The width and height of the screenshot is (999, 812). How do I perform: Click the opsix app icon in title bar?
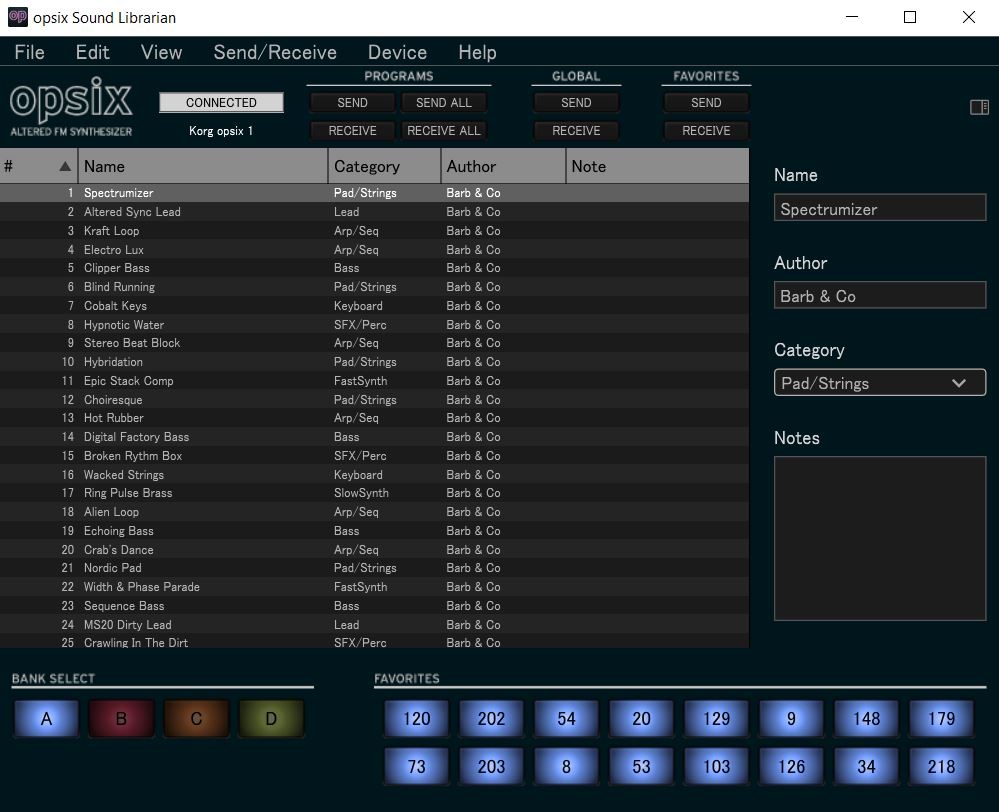(x=17, y=17)
